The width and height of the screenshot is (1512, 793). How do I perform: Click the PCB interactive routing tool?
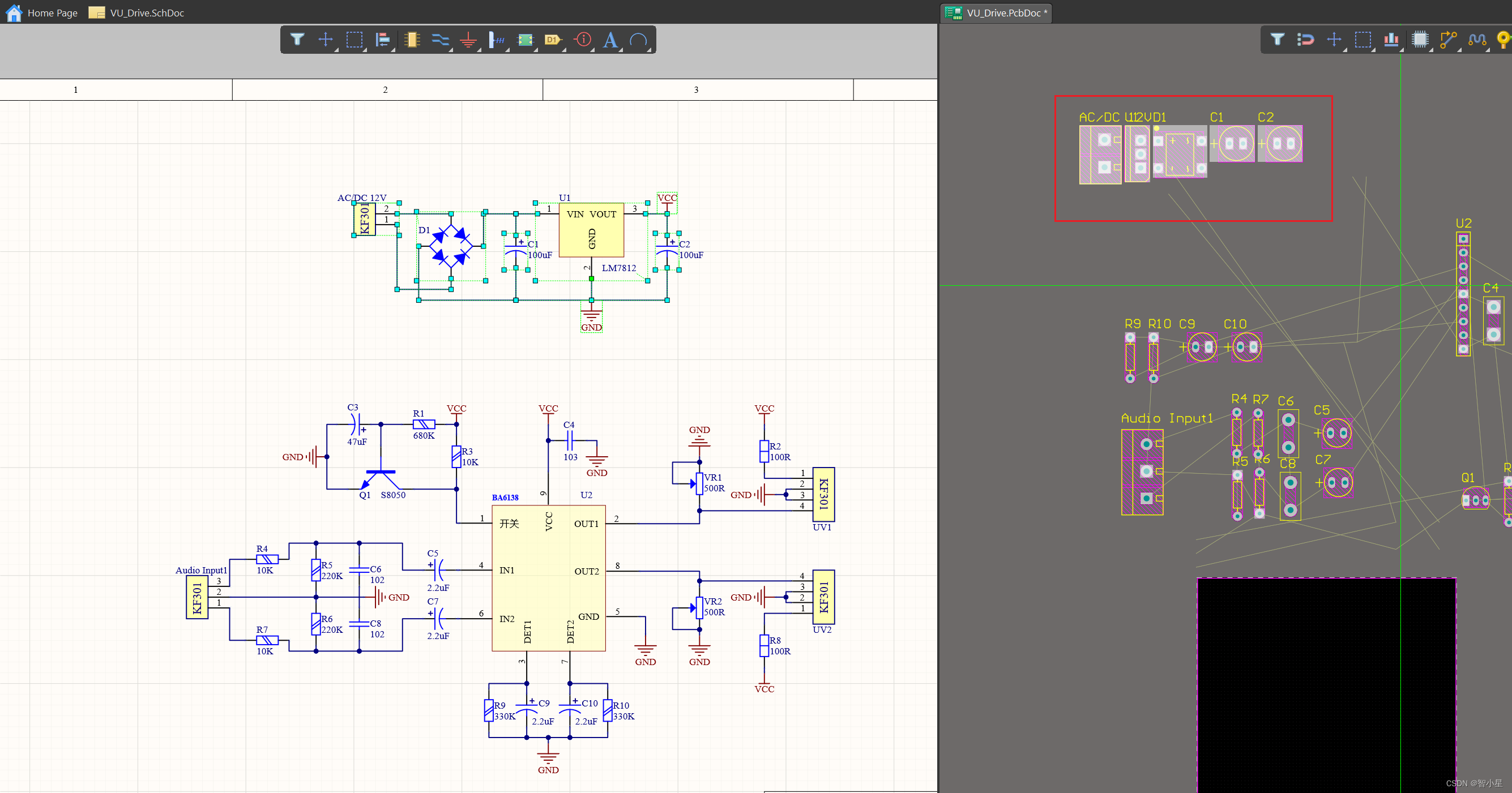point(1448,39)
